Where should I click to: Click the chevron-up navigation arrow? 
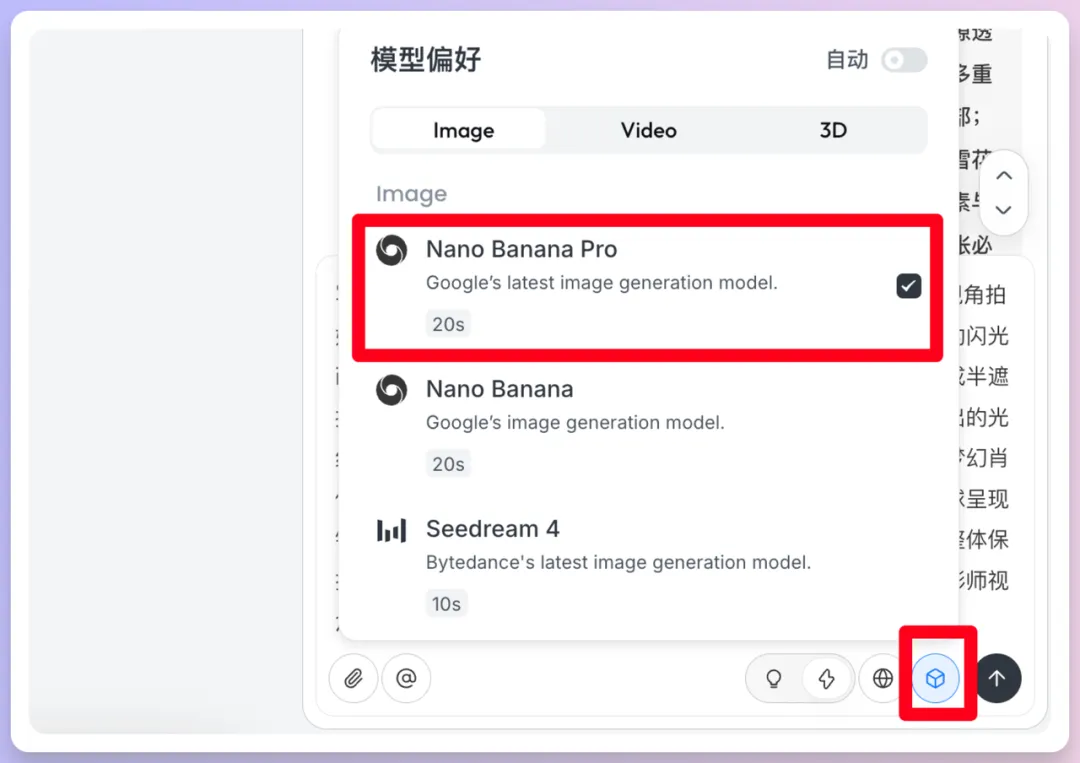1003,175
